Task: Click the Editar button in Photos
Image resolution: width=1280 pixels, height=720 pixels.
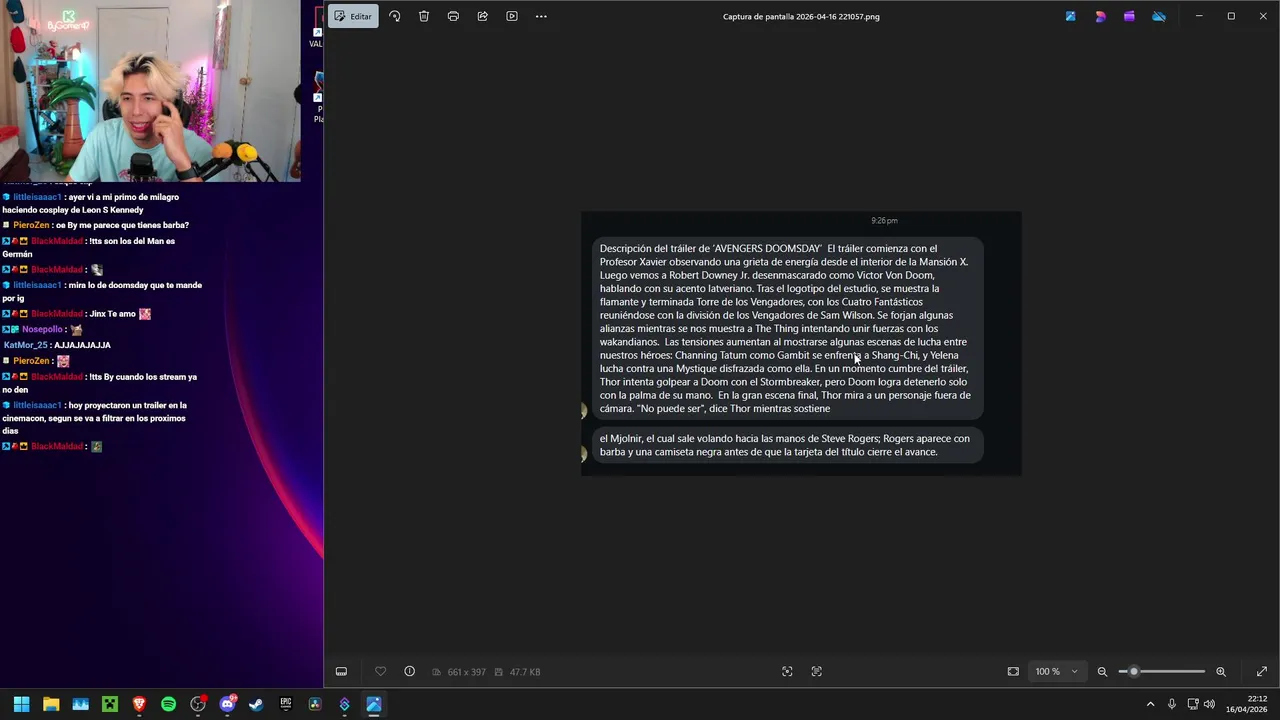Action: point(353,16)
